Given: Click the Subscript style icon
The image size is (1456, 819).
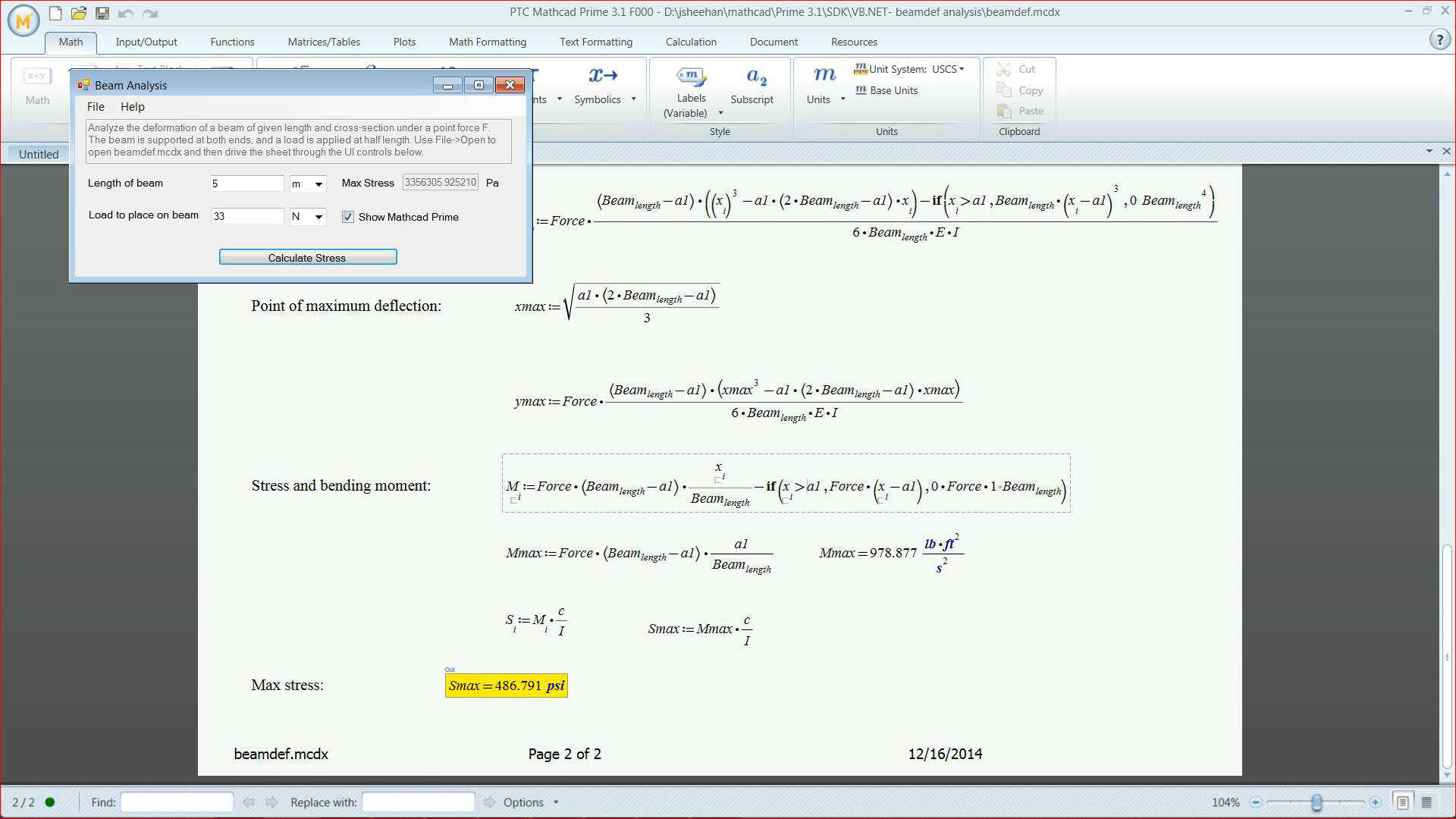Looking at the screenshot, I should (755, 76).
